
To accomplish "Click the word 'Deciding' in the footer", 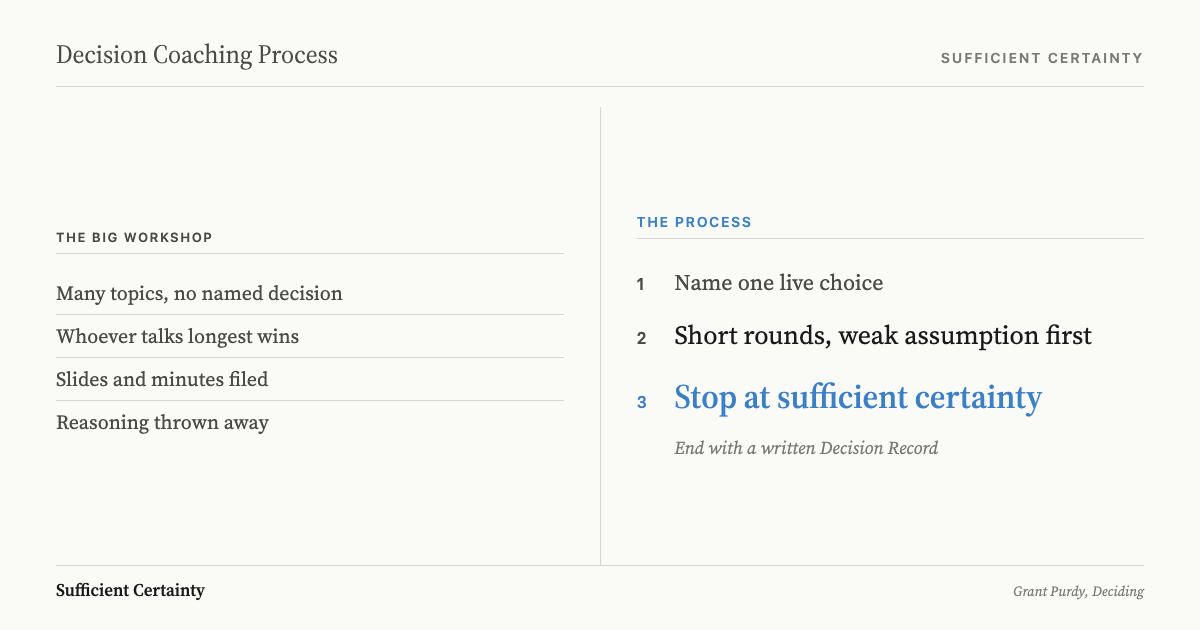I will pyautogui.click(x=1118, y=592).
